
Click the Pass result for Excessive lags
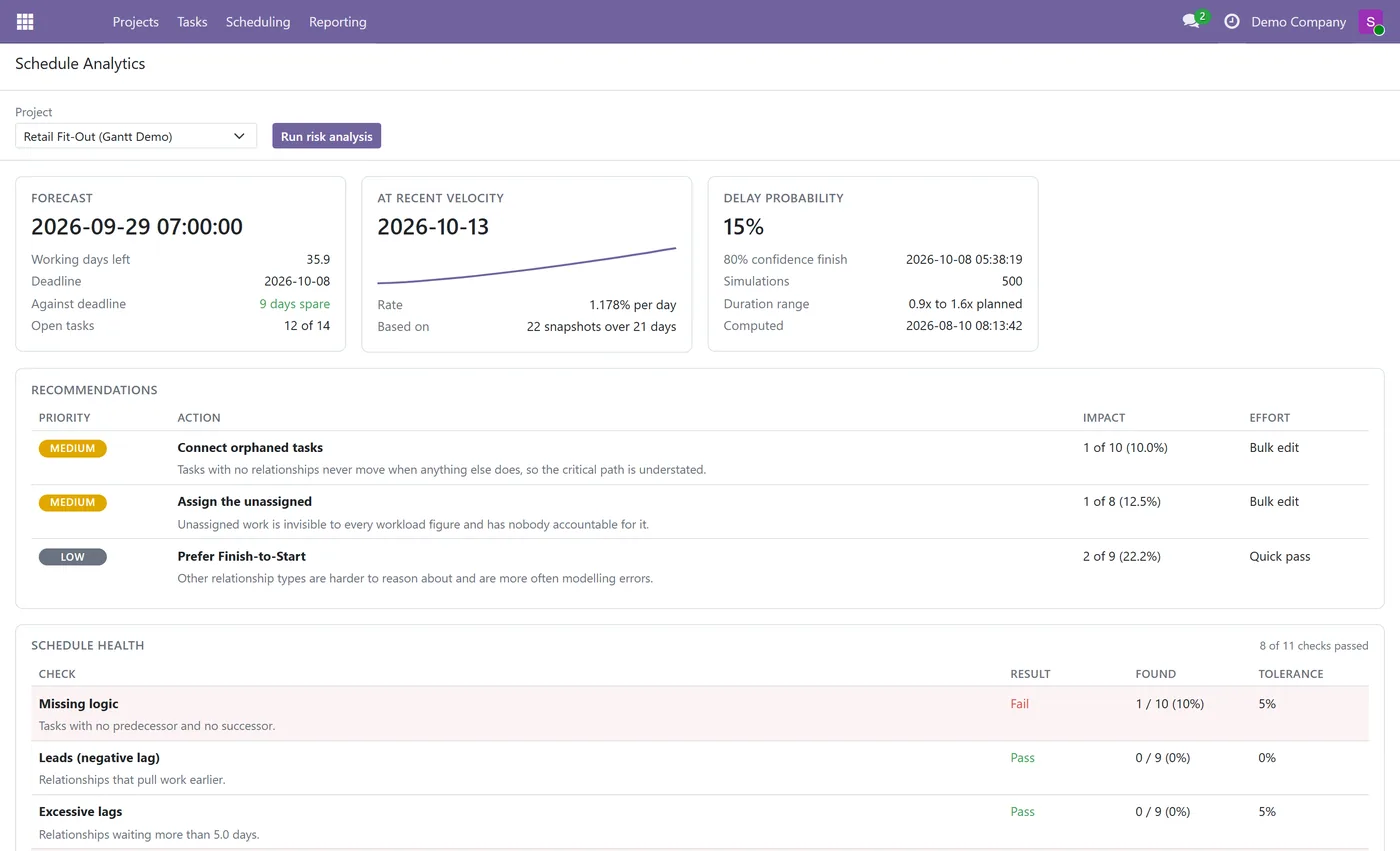[x=1022, y=812]
